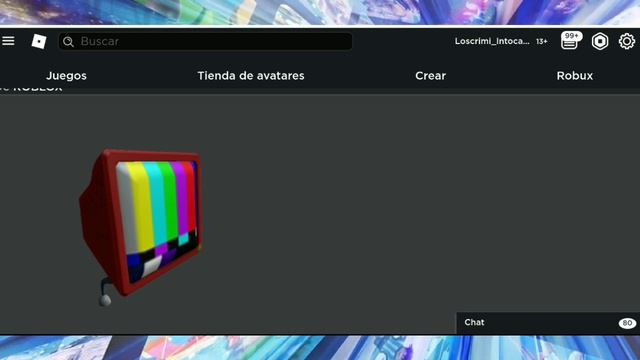Go to the Juegos tab

tap(66, 76)
